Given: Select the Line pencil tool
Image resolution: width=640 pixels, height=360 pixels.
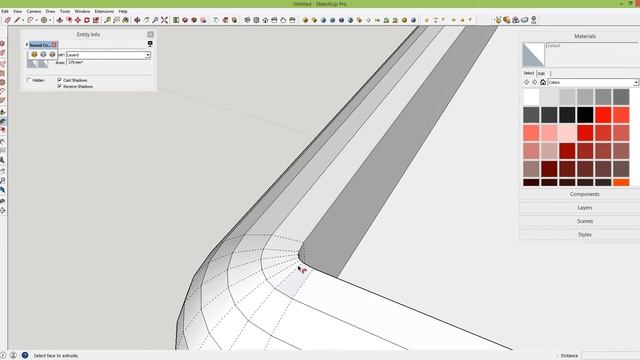Looking at the screenshot, I should click(x=17, y=20).
